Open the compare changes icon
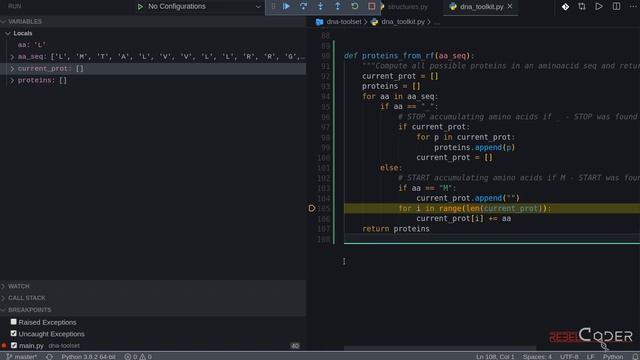640x360 pixels. tap(582, 7)
